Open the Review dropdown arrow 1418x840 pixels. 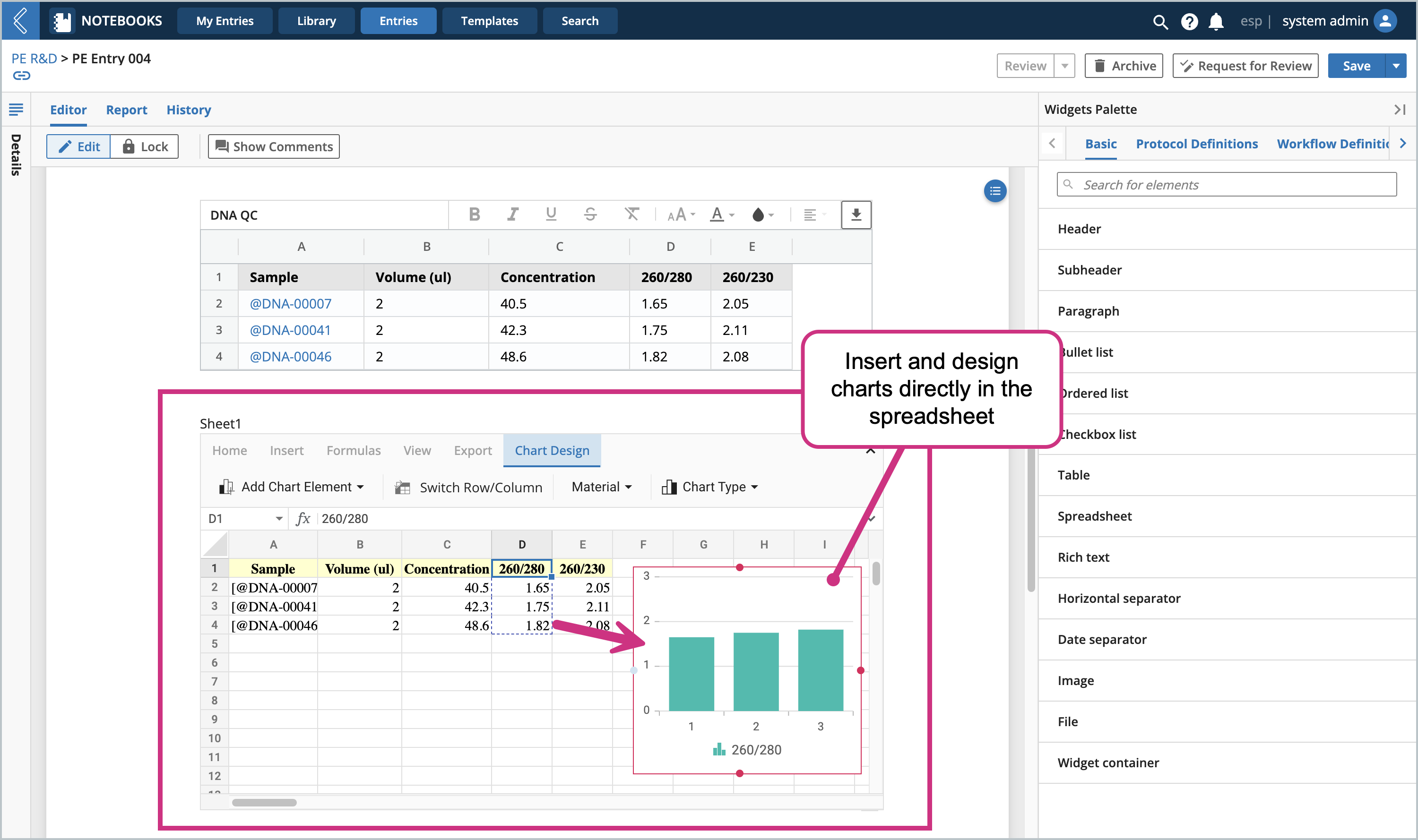tap(1064, 66)
